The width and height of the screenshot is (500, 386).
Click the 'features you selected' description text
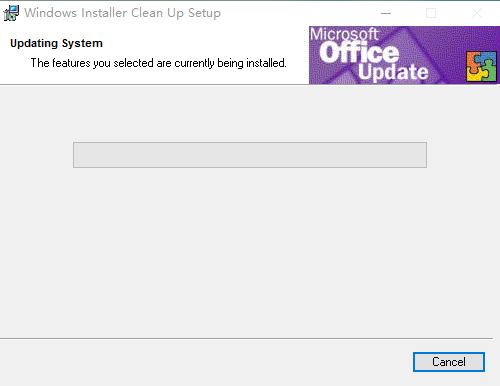[x=158, y=63]
